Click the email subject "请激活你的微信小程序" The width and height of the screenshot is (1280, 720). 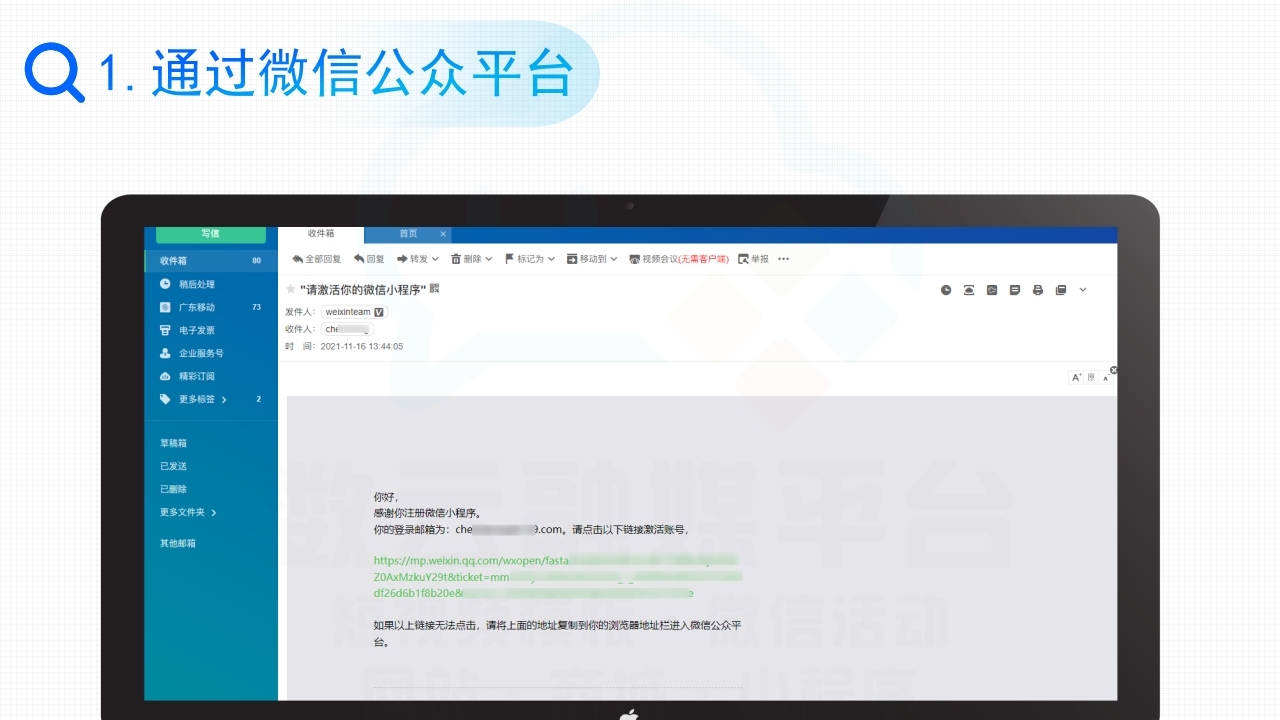(x=363, y=289)
